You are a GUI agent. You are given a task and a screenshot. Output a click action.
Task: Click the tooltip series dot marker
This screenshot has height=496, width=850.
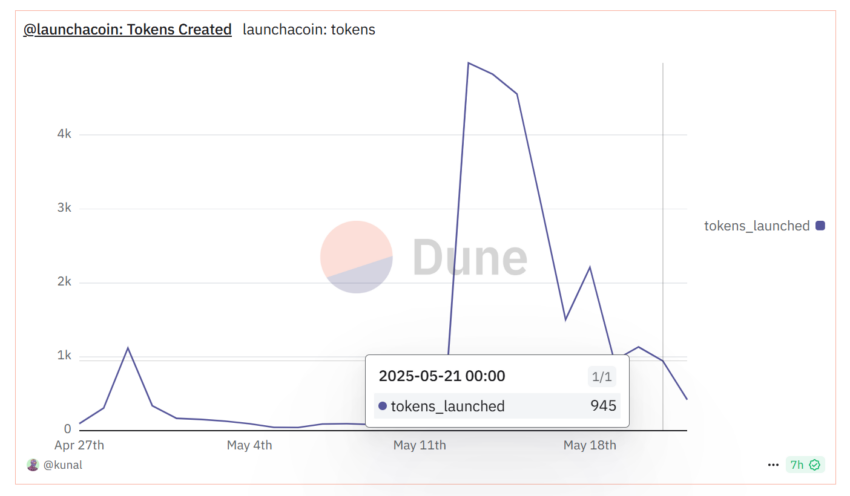click(x=383, y=406)
